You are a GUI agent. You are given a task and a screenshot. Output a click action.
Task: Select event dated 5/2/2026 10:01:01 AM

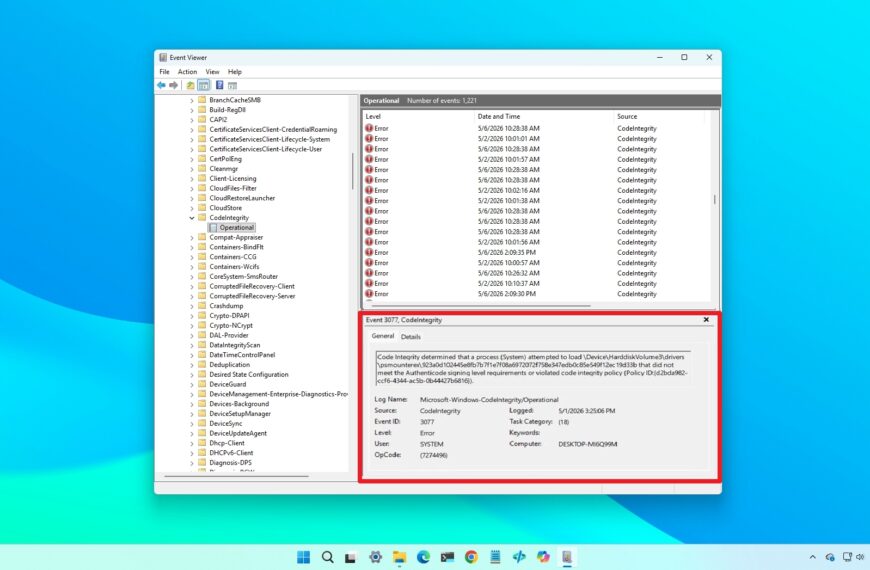click(537, 139)
